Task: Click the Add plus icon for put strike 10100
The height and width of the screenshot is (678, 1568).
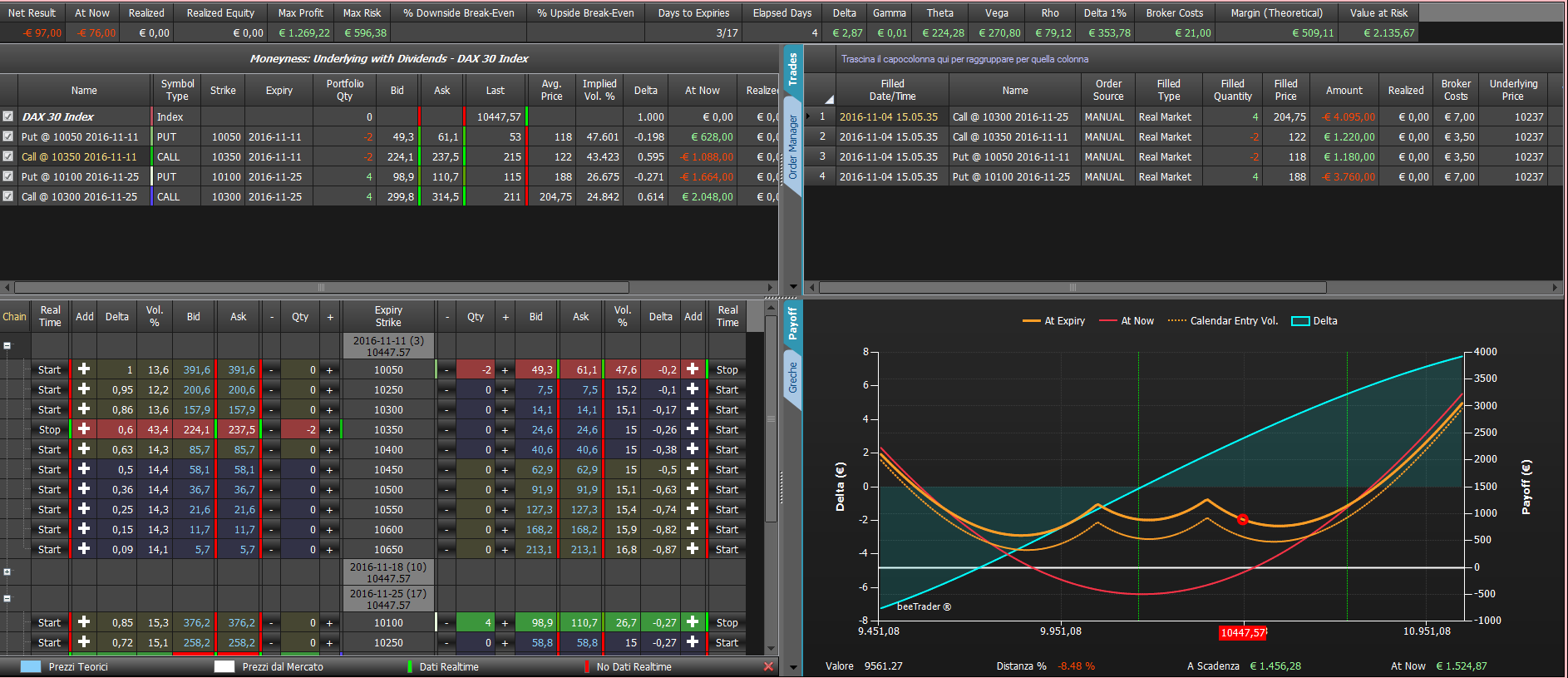Action: point(693,622)
